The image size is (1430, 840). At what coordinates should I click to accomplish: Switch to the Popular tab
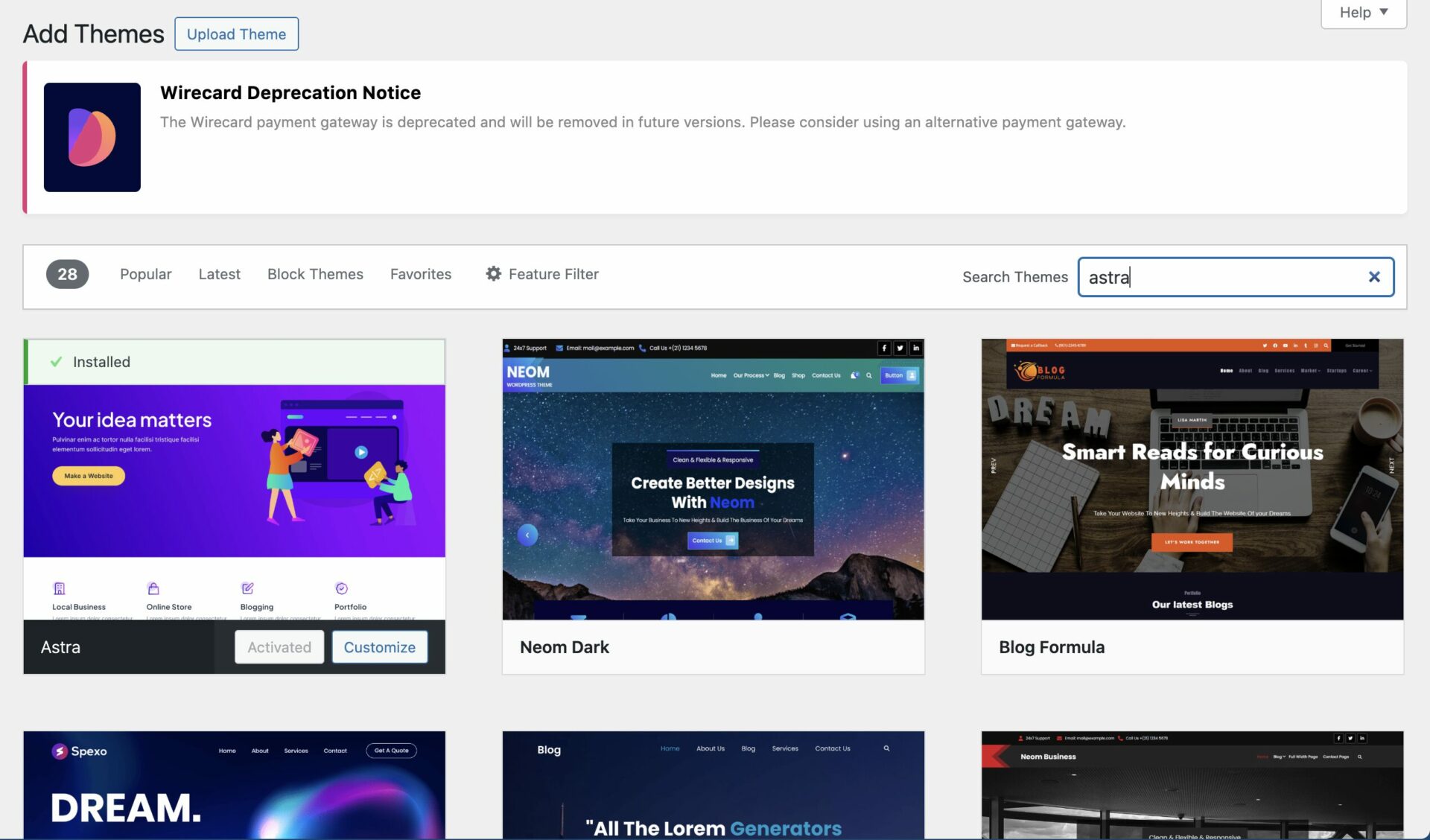click(x=145, y=274)
